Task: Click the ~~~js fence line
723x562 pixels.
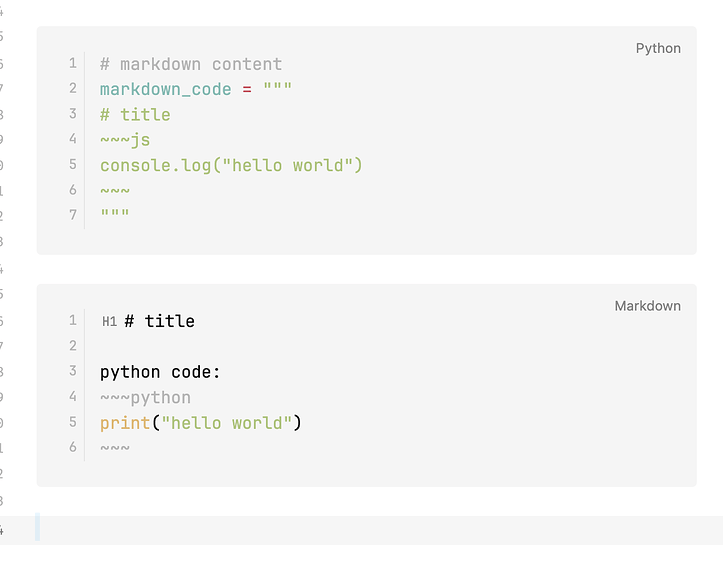Action: pyautogui.click(x=125, y=140)
